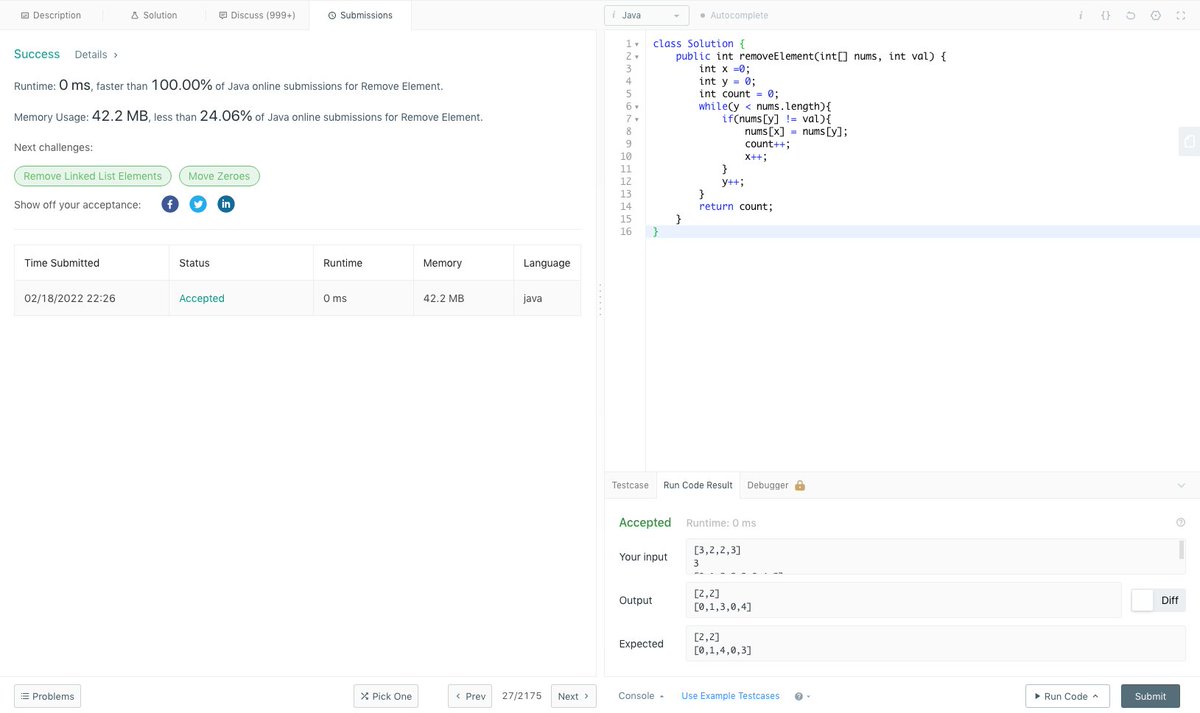1200x713 pixels.
Task: Open the testcase help question icon
Action: (801, 696)
